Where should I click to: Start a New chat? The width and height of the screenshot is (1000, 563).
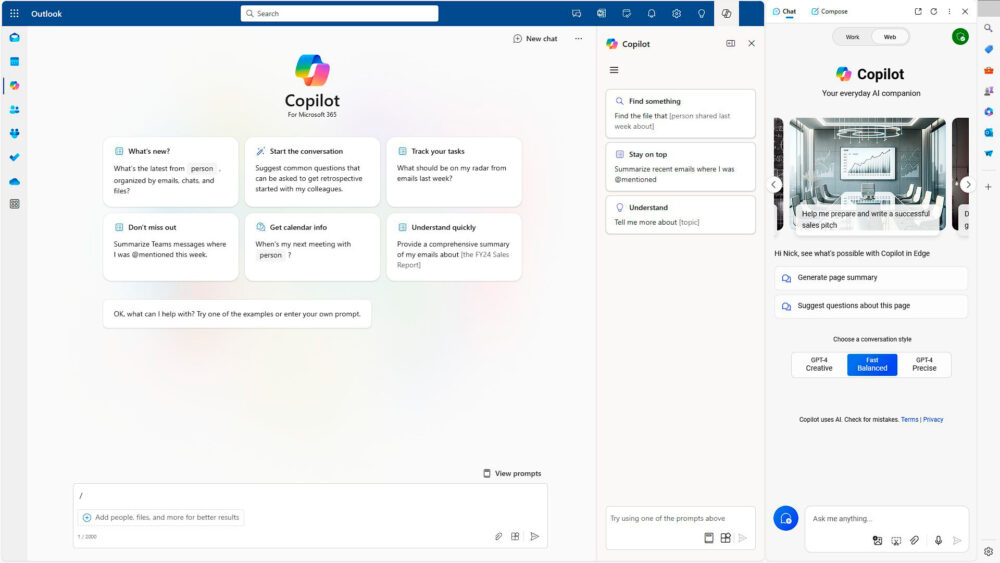pyautogui.click(x=535, y=39)
